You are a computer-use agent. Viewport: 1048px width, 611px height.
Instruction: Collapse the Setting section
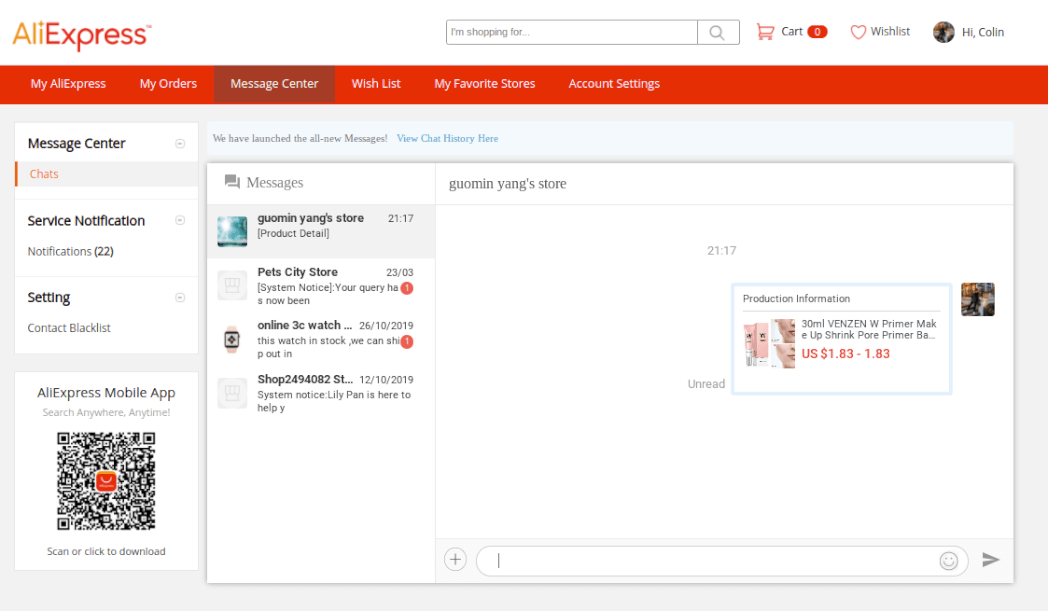pos(180,297)
